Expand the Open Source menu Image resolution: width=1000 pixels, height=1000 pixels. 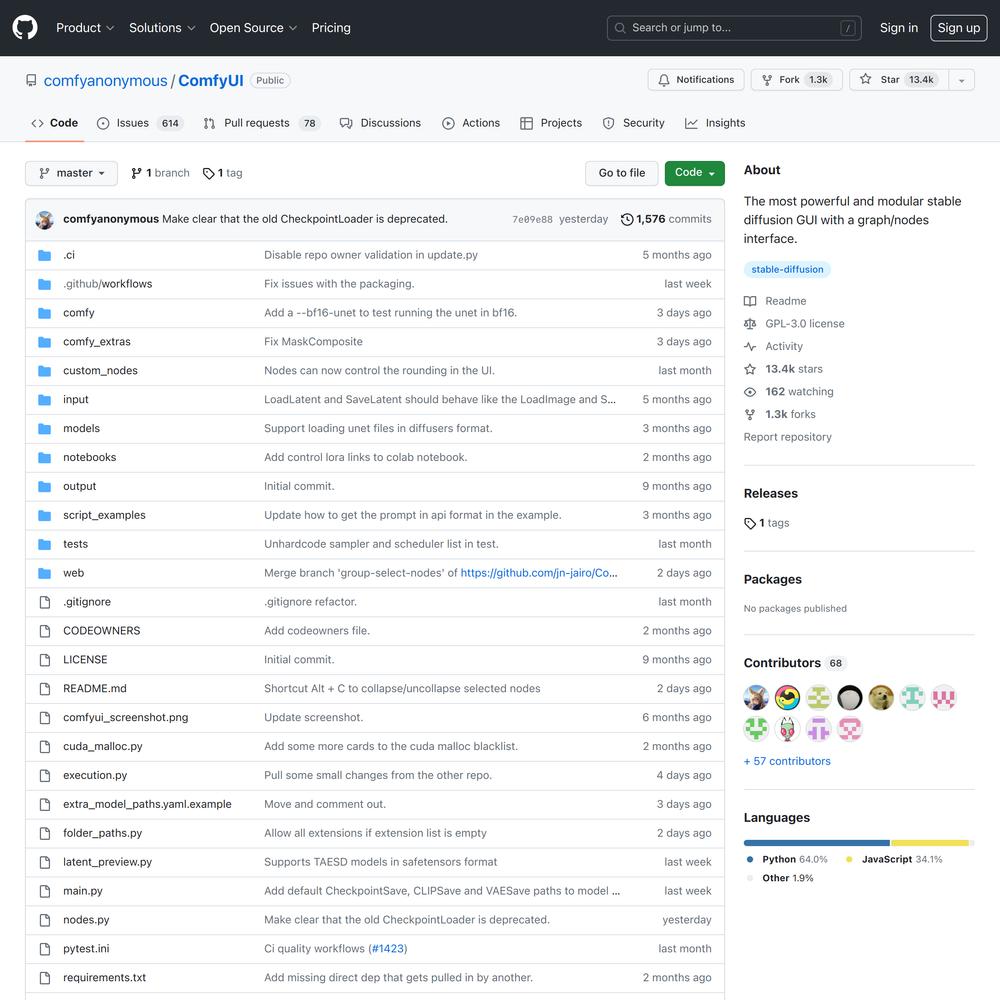point(253,28)
